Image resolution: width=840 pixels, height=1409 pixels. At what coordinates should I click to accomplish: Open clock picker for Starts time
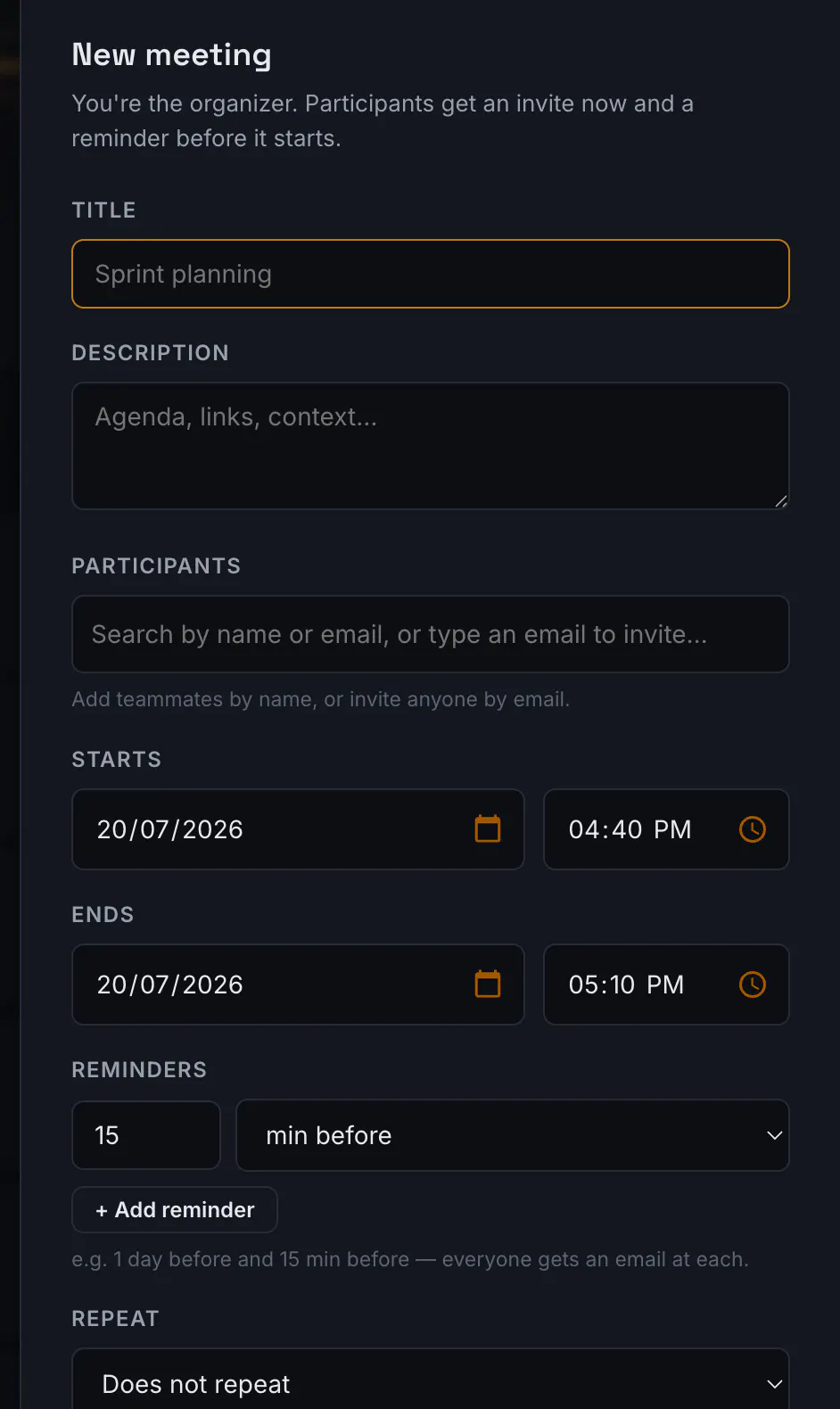[753, 829]
